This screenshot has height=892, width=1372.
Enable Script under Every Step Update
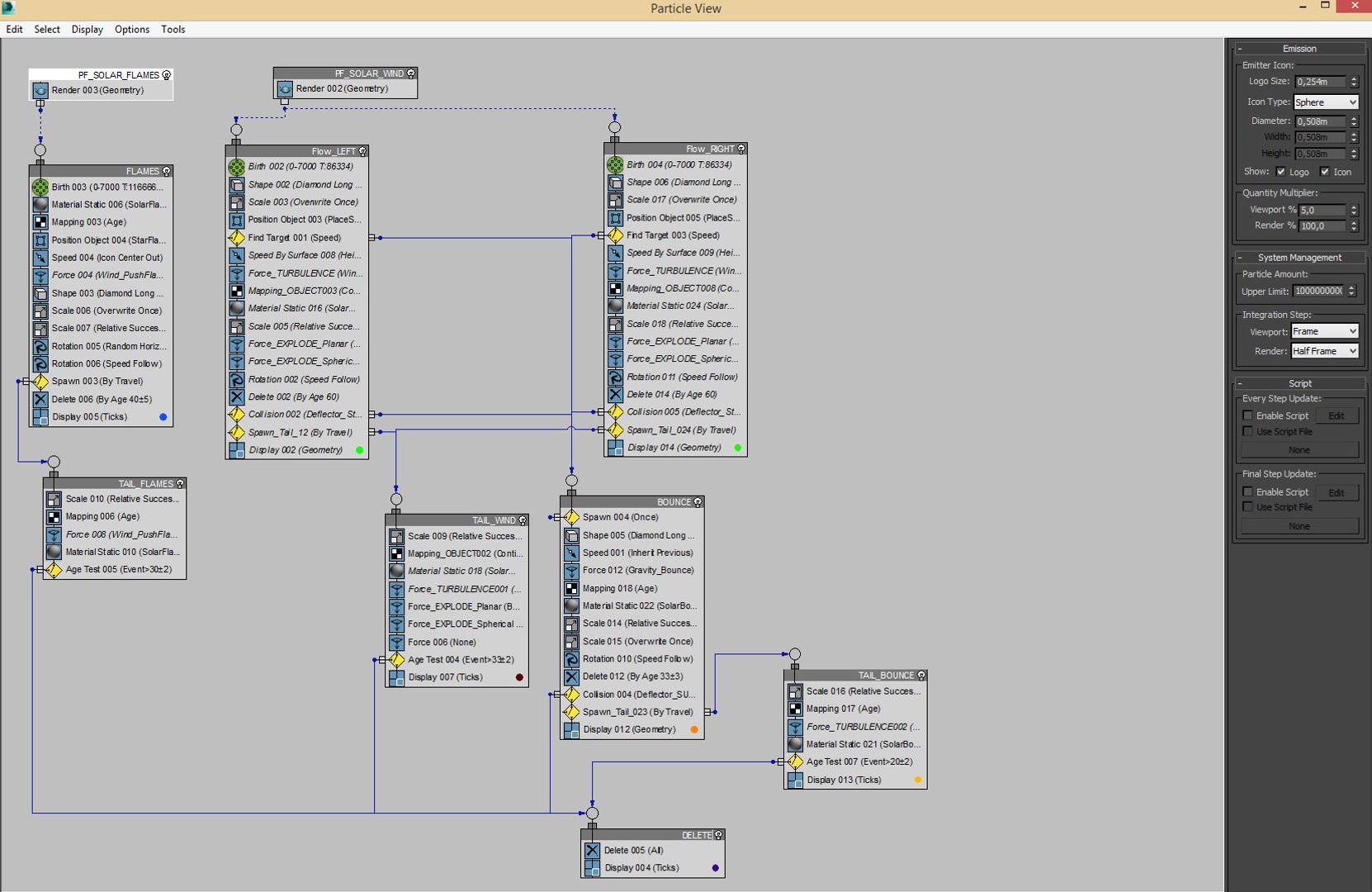1248,415
